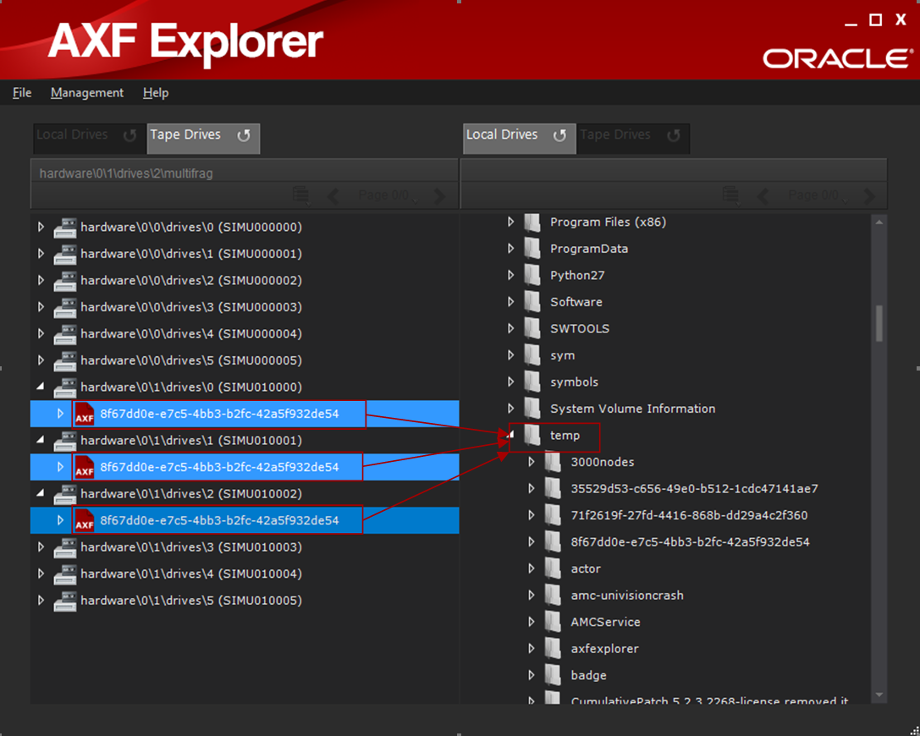Click the ProgramData folder icon

(532, 248)
